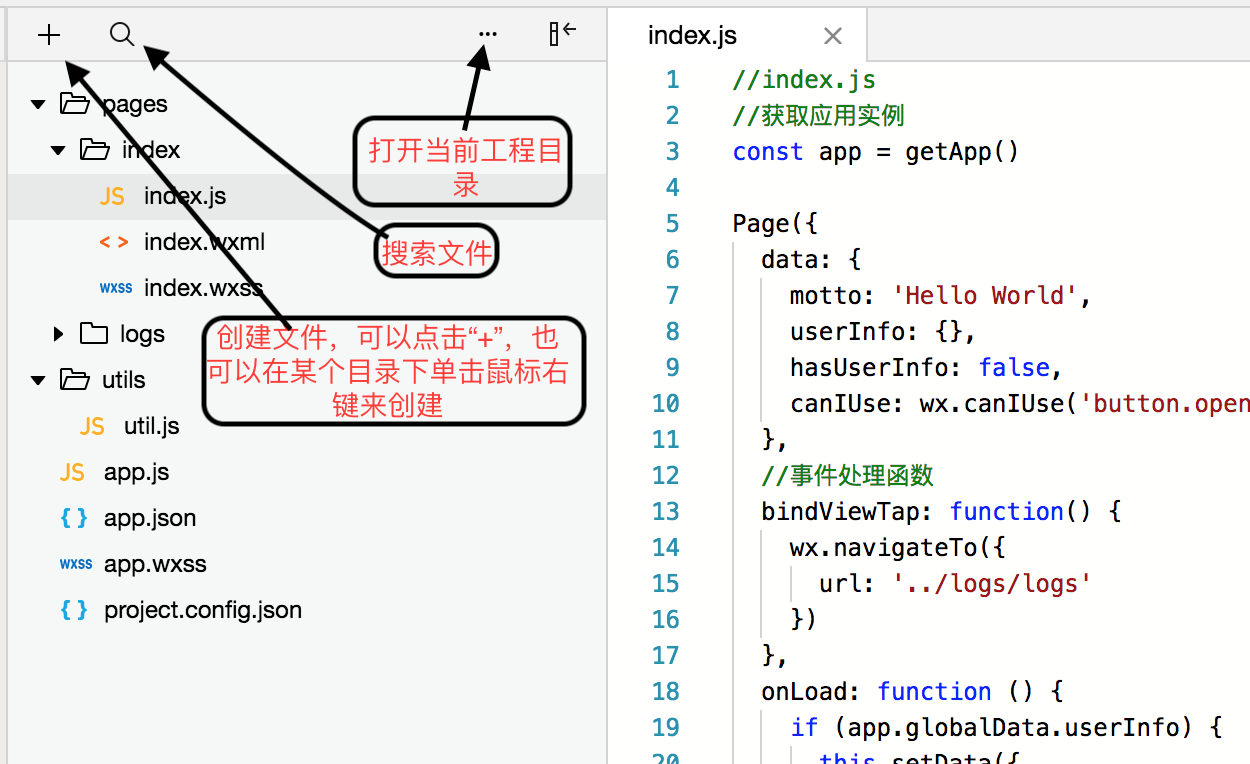Image resolution: width=1250 pixels, height=764 pixels.
Task: Click 'canIUse:' property in code
Action: click(847, 403)
